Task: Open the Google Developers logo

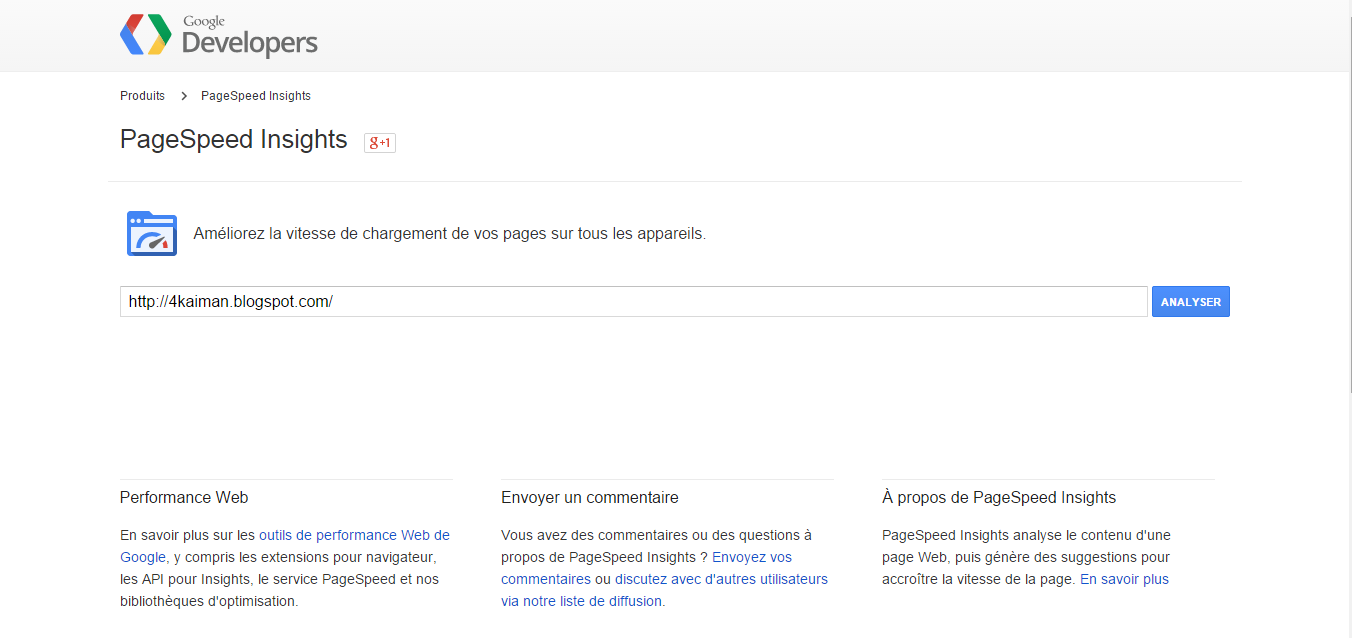Action: [219, 35]
